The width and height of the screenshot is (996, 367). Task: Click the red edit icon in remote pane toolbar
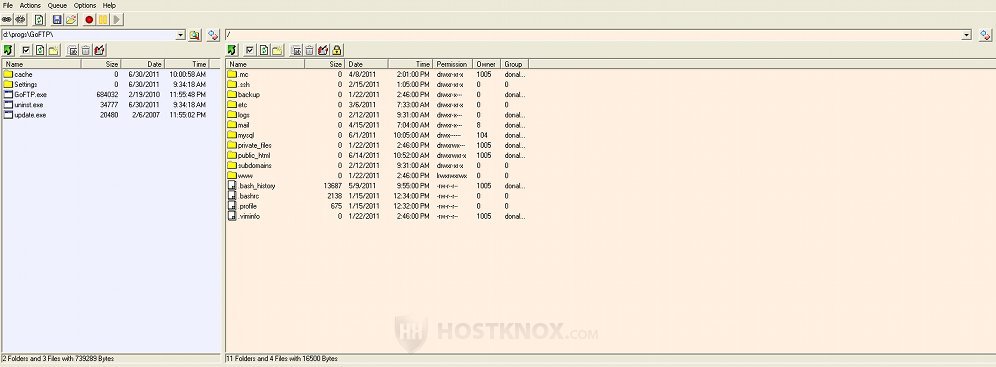tap(323, 50)
